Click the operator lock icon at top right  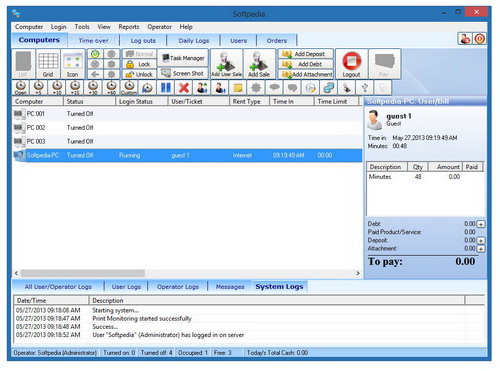click(x=465, y=39)
